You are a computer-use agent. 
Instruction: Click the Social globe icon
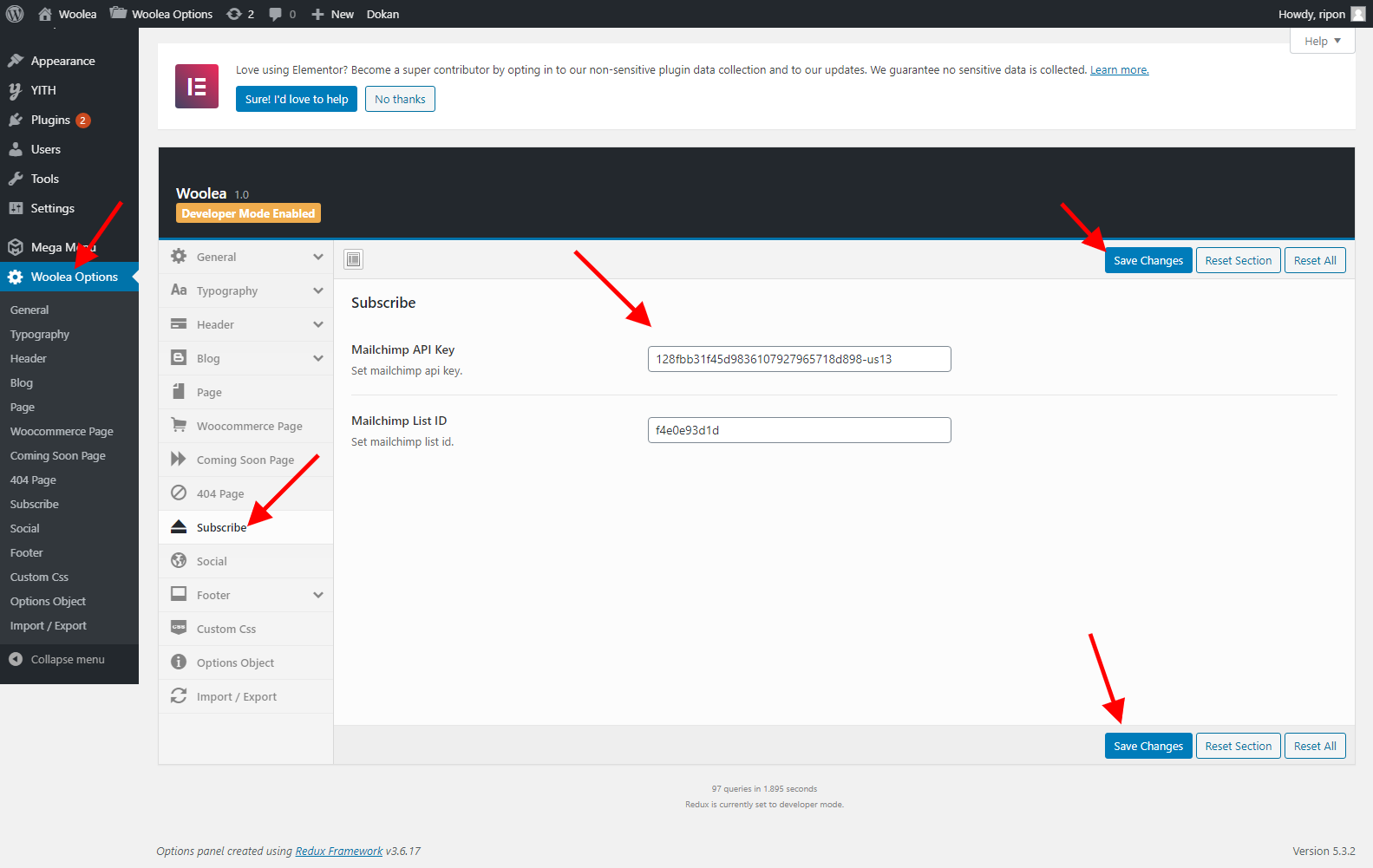point(179,560)
